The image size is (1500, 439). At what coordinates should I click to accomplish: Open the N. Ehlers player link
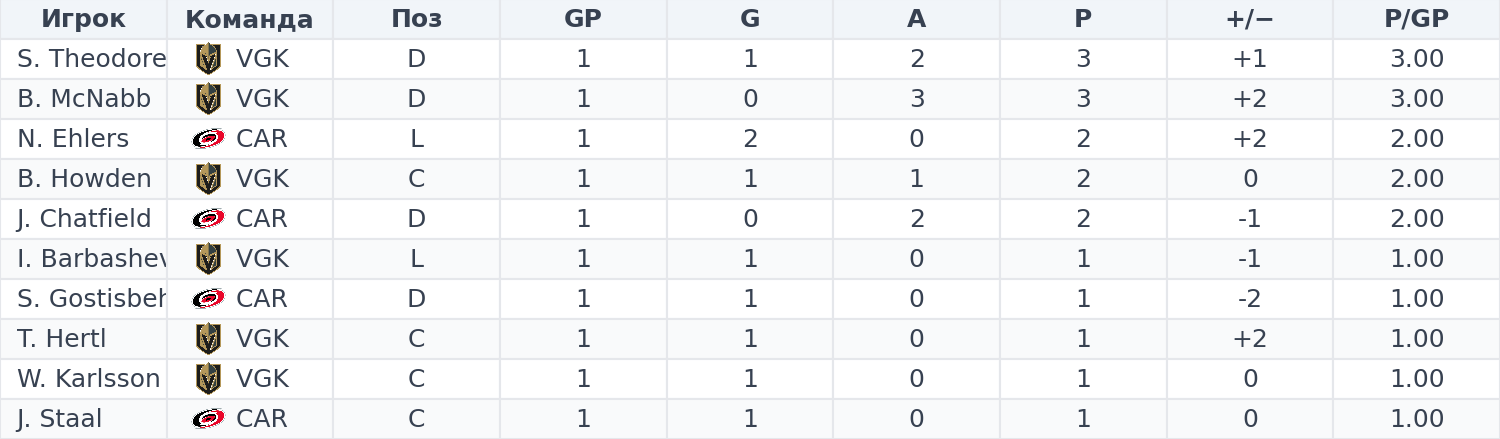pyautogui.click(x=73, y=139)
